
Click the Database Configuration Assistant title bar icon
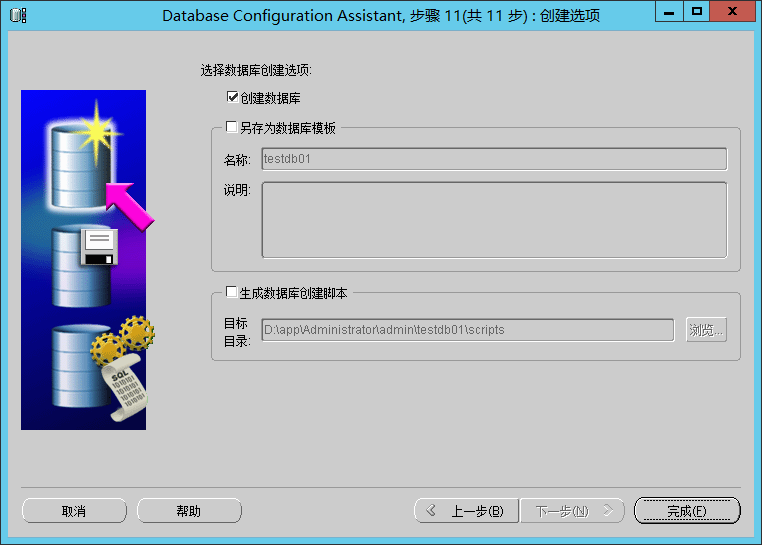click(x=18, y=15)
